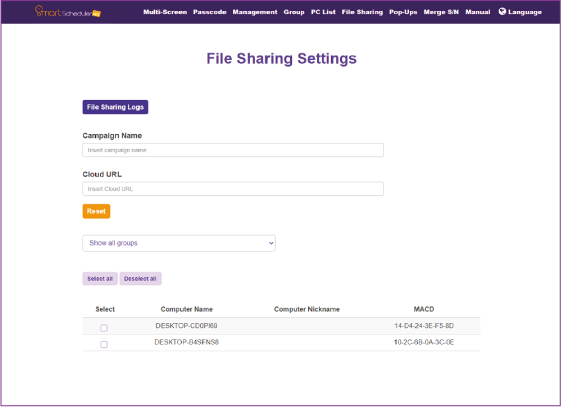Select the File Sharing nav item
The image size is (561, 407).
[x=362, y=12]
